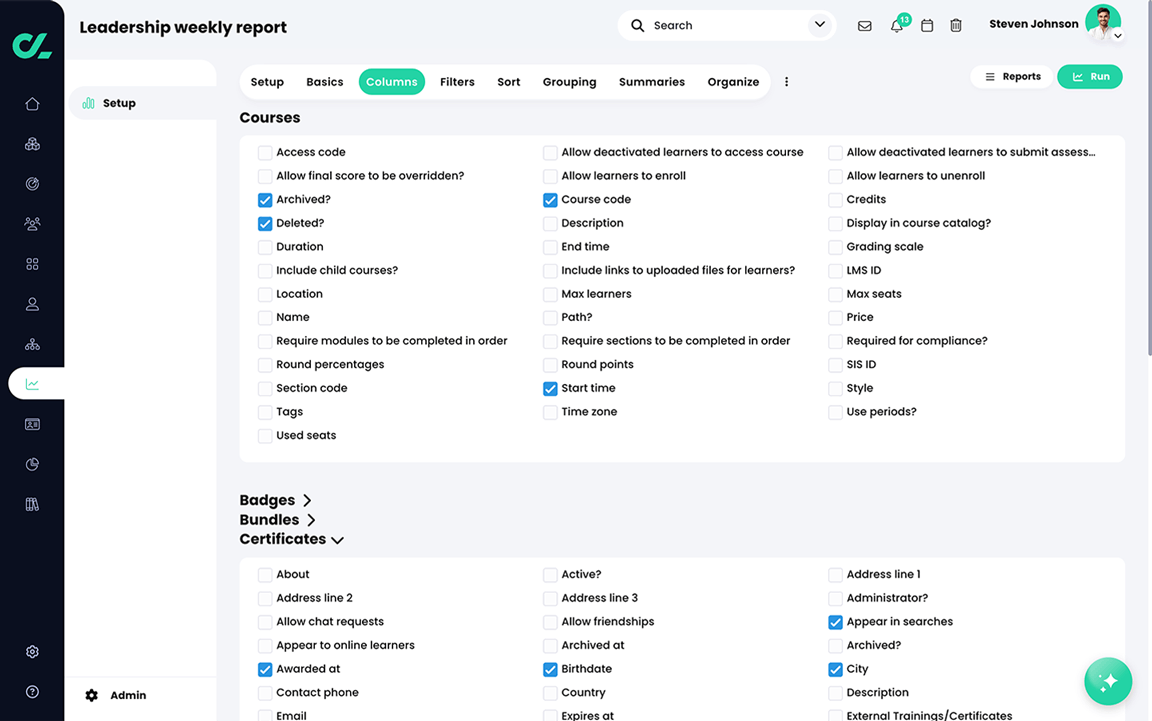Switch to the Filters tab
The width and height of the screenshot is (1152, 721).
click(457, 82)
